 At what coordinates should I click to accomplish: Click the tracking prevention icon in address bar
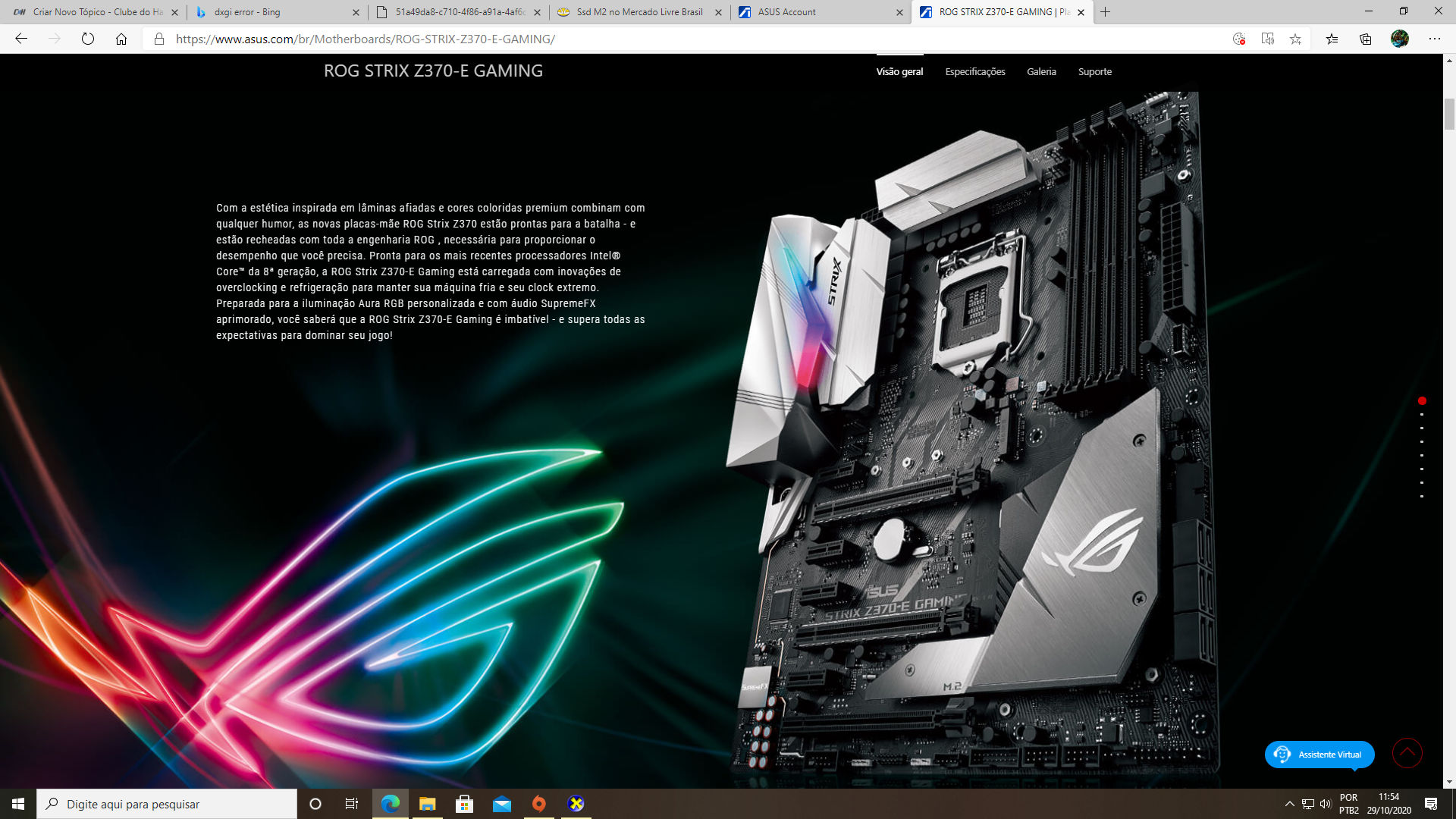coord(1239,39)
